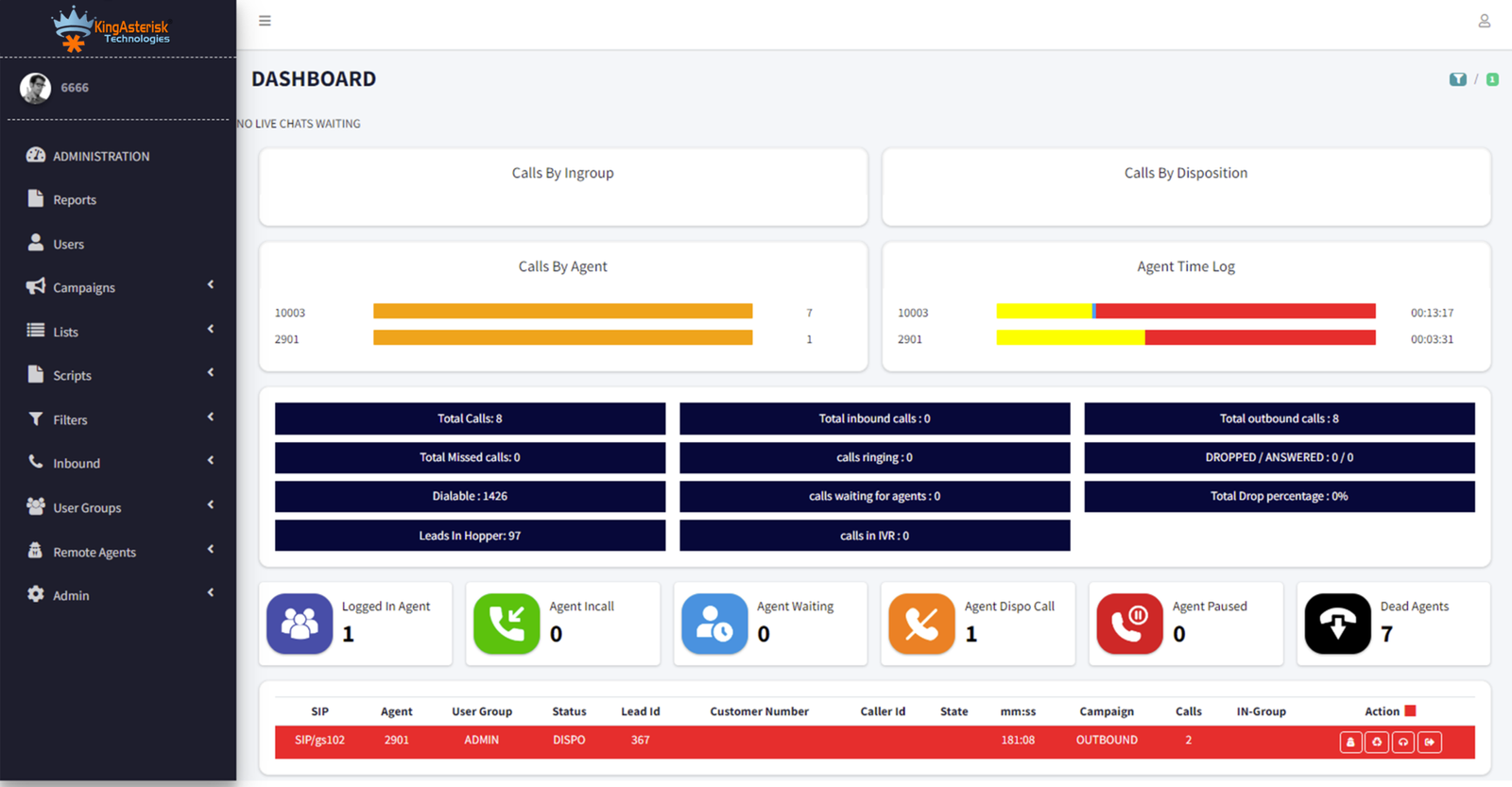Click the agent logout arrow icon
This screenshot has width=1512, height=787.
coord(1430,742)
